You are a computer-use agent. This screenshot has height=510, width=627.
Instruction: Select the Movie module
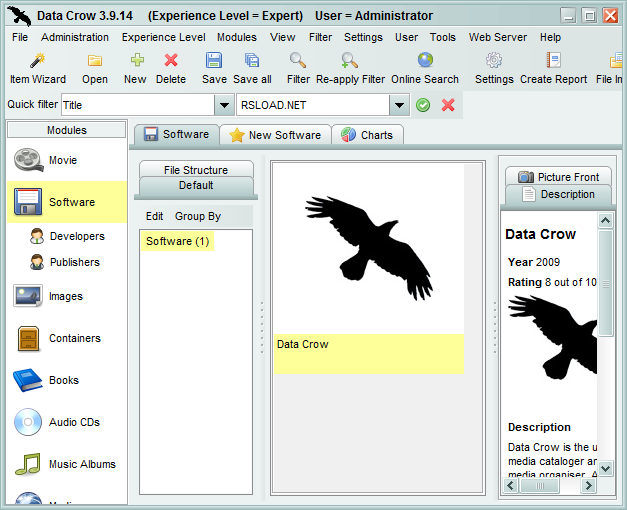click(x=66, y=160)
